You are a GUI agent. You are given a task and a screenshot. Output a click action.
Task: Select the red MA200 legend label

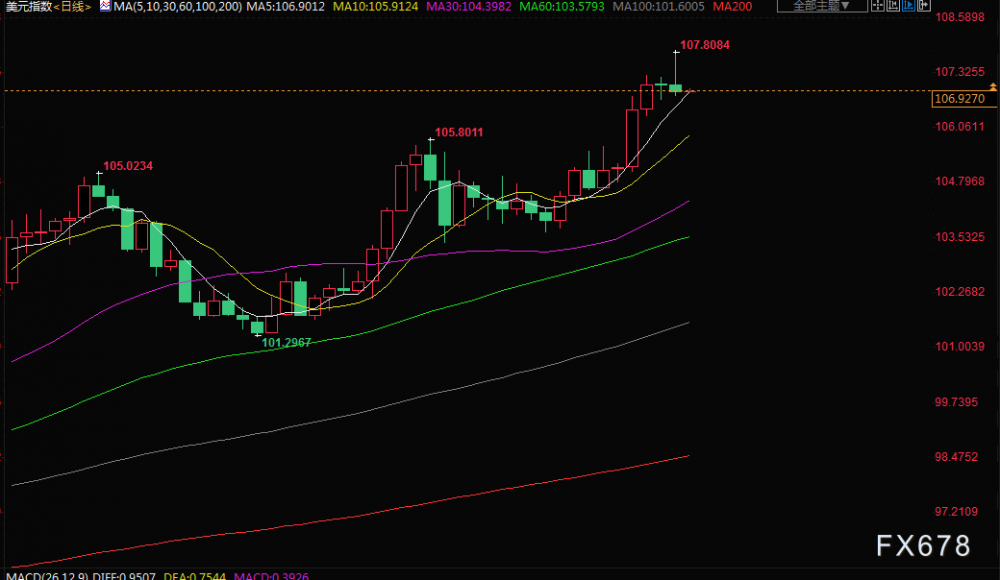coord(732,6)
